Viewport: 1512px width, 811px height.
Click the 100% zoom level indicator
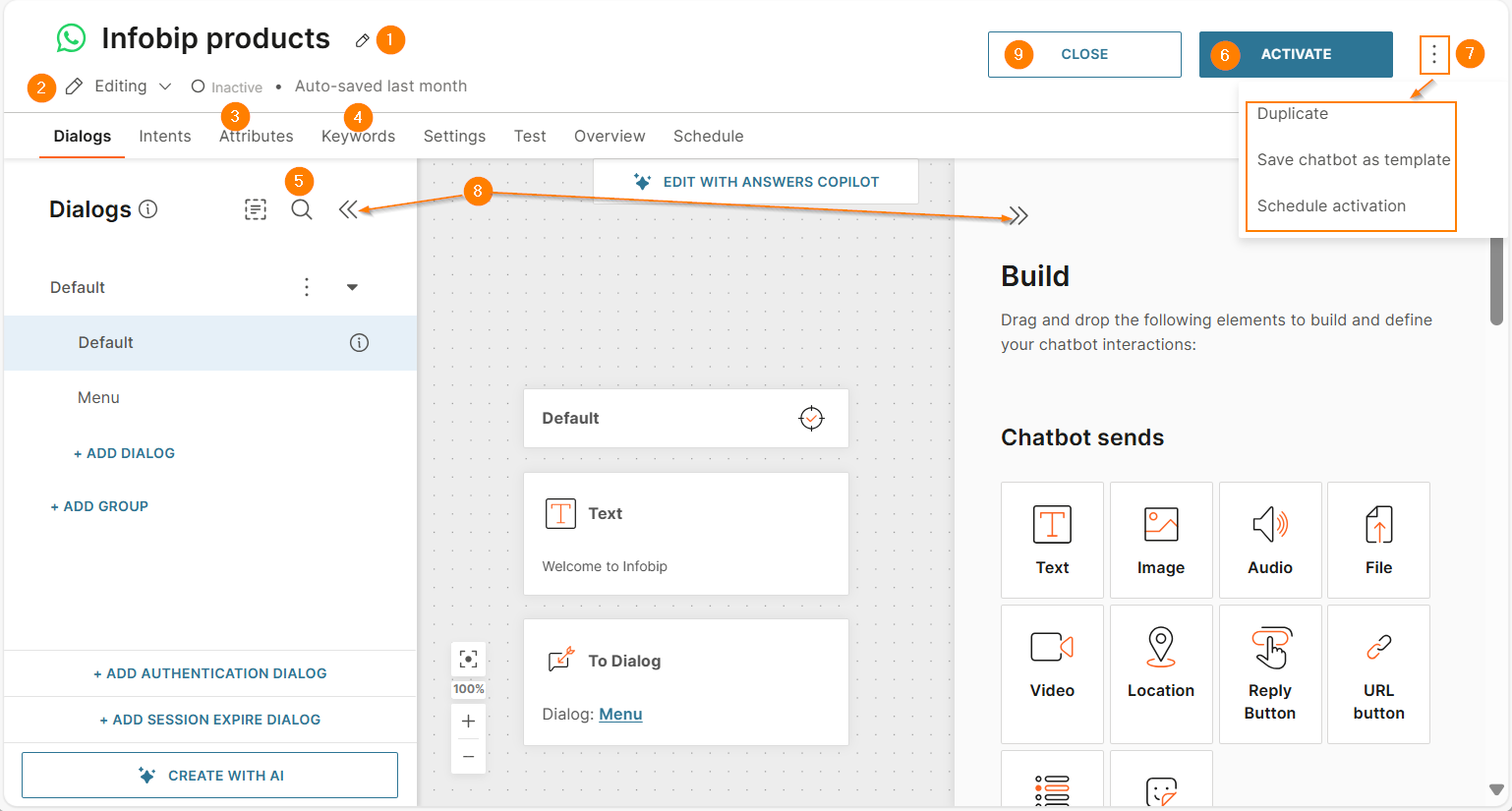tap(469, 689)
